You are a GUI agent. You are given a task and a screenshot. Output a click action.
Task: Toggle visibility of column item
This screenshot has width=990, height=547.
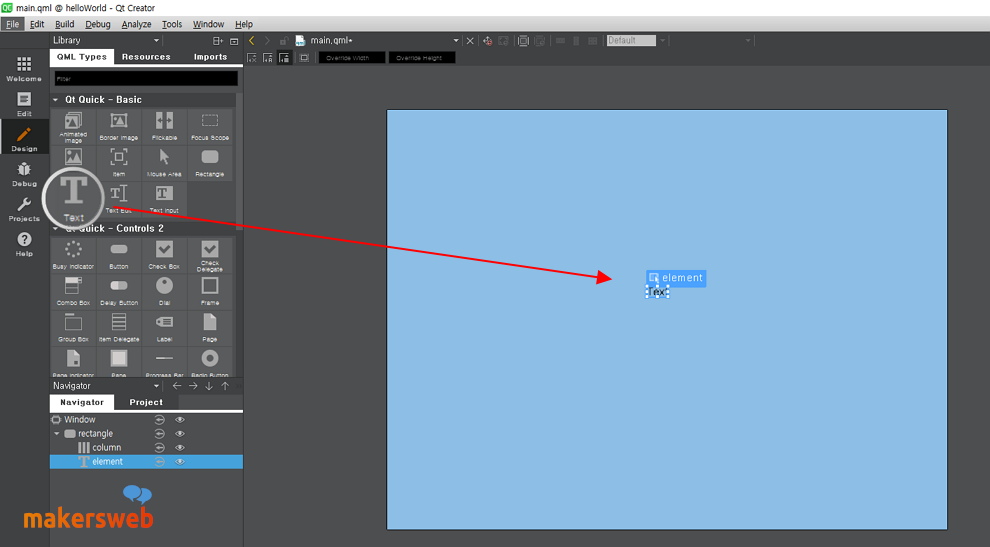(x=180, y=447)
